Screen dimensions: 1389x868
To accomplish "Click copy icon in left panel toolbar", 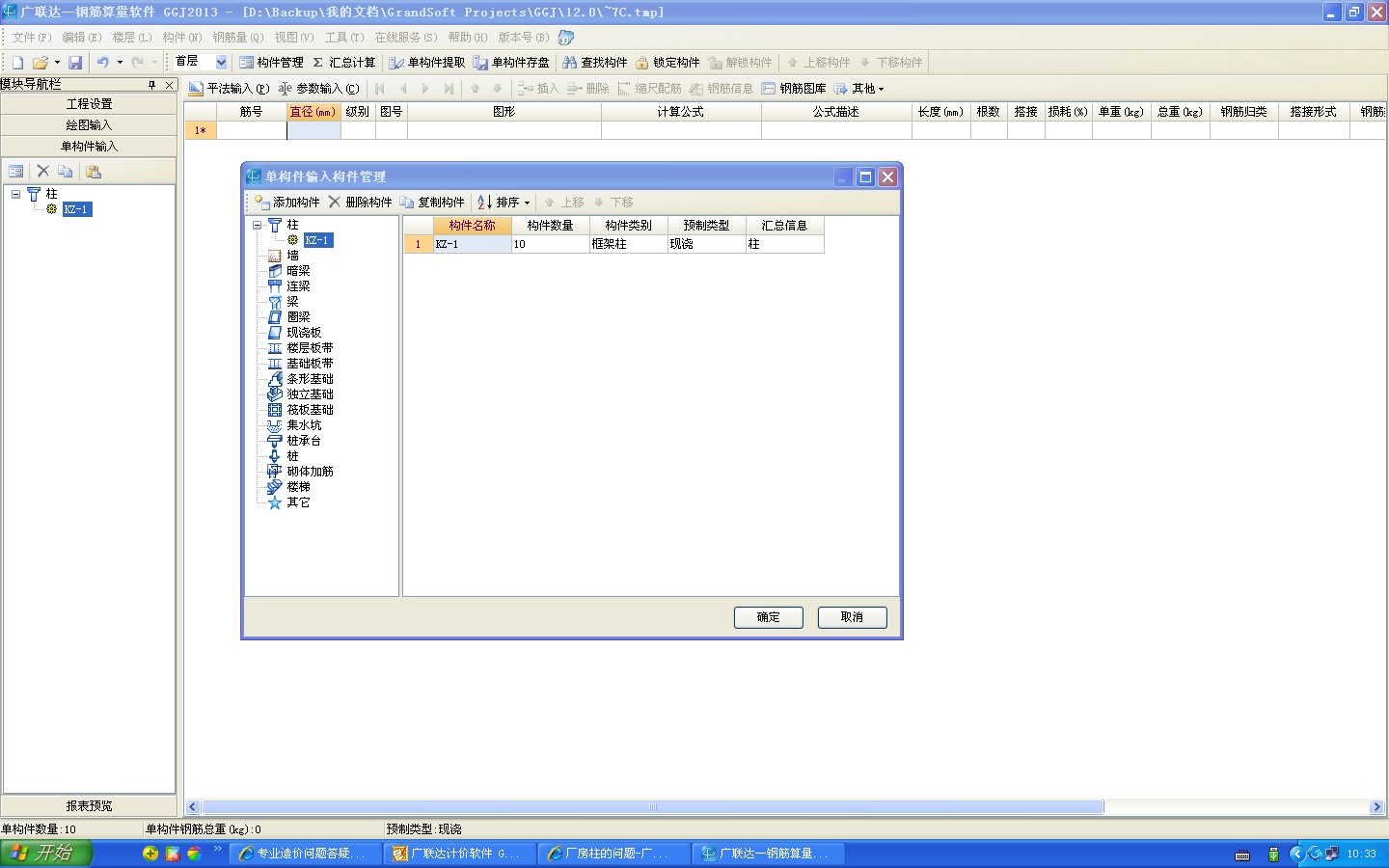I will (x=65, y=172).
